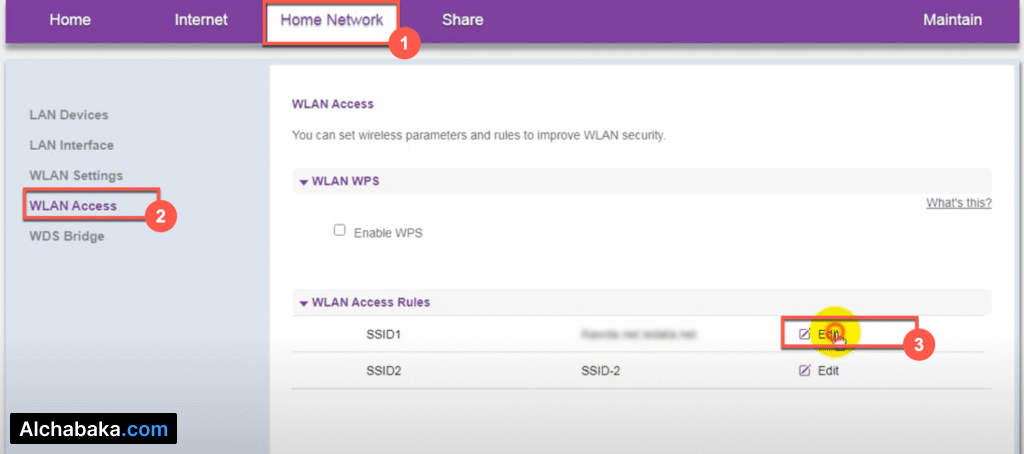Viewport: 1024px width, 454px height.
Task: Collapse the WLAN WPS section arrow
Action: 303,182
